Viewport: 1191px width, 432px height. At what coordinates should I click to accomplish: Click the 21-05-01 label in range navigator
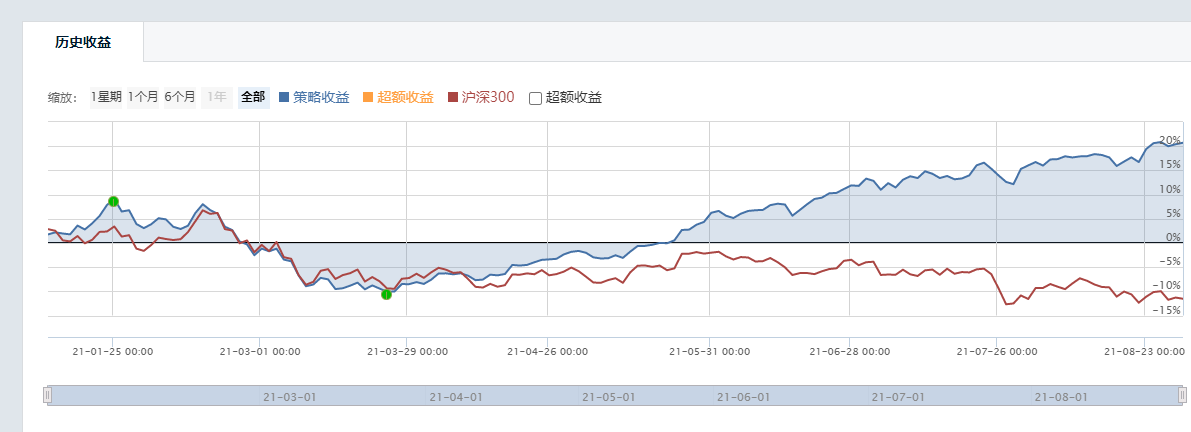[x=608, y=397]
